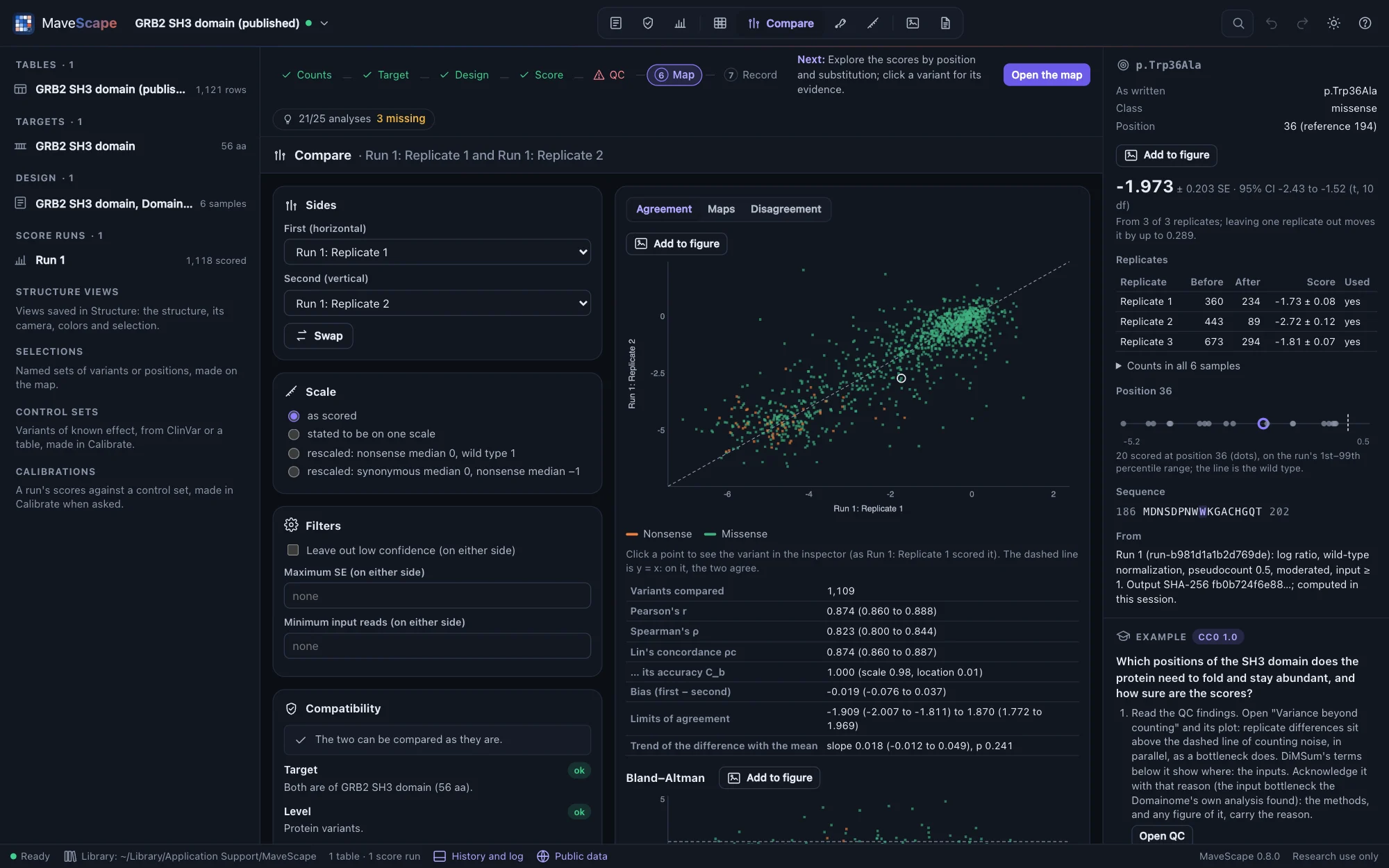Open the Second (vertical) replicate dropdown
This screenshot has width=1389, height=868.
click(437, 303)
